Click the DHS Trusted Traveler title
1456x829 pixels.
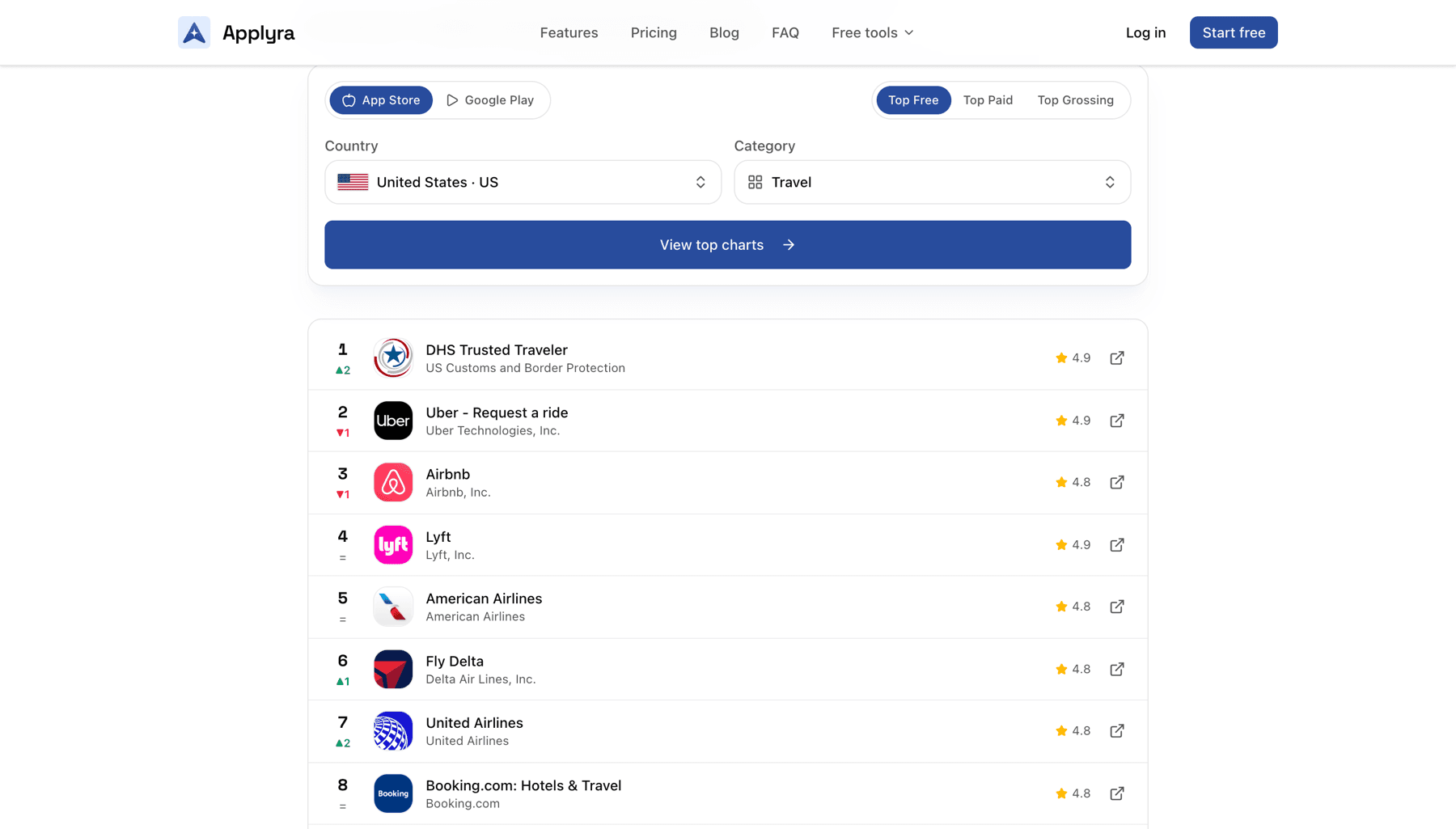[497, 350]
